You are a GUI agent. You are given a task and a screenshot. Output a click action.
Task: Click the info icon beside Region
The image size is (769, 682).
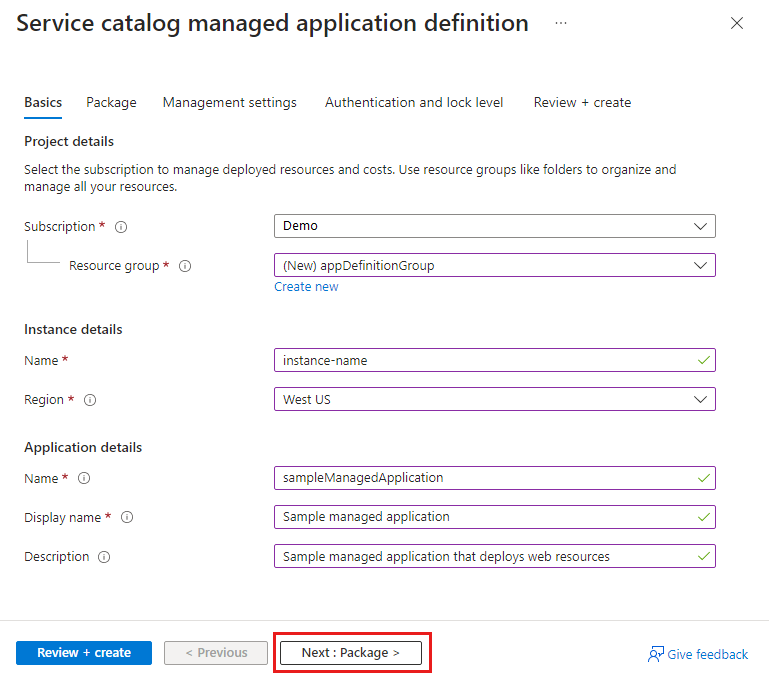tap(90, 400)
